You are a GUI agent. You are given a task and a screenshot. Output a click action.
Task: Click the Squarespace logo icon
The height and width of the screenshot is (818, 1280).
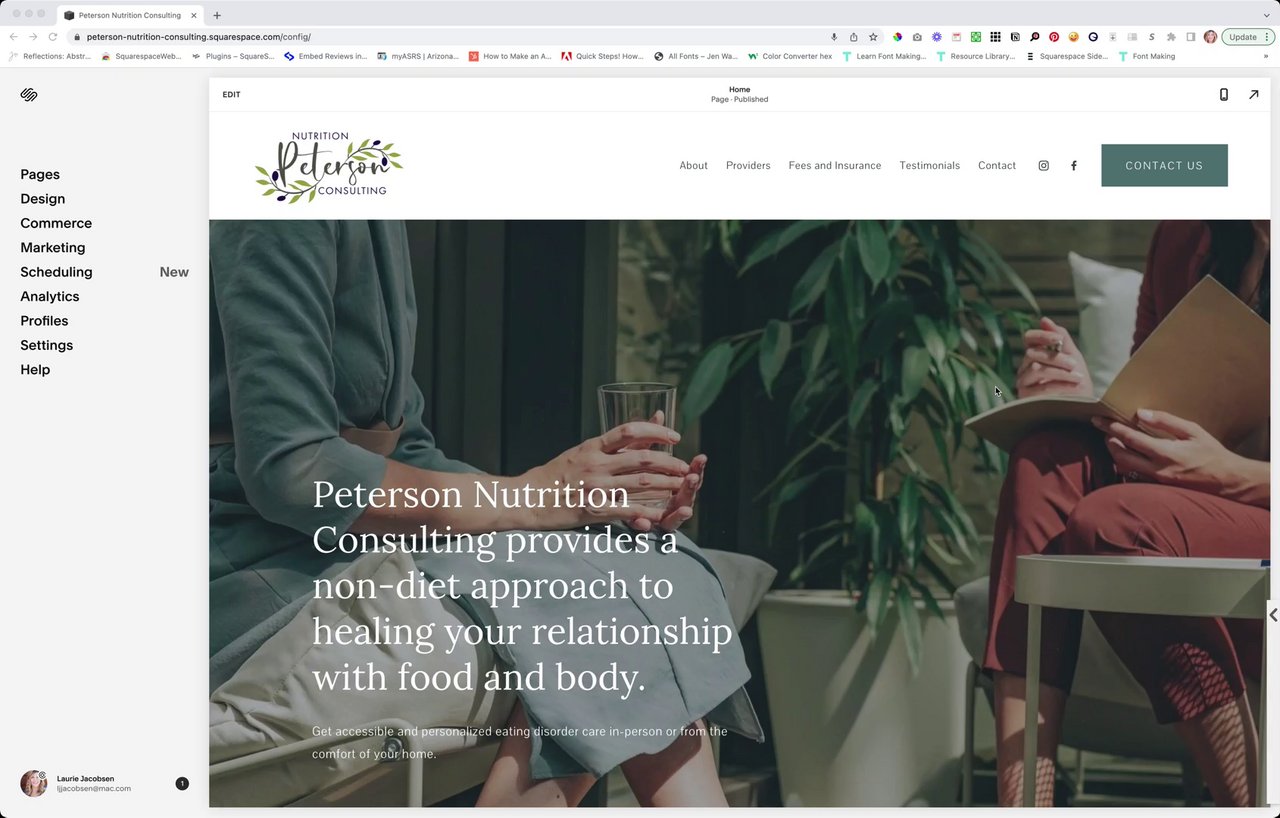click(29, 95)
